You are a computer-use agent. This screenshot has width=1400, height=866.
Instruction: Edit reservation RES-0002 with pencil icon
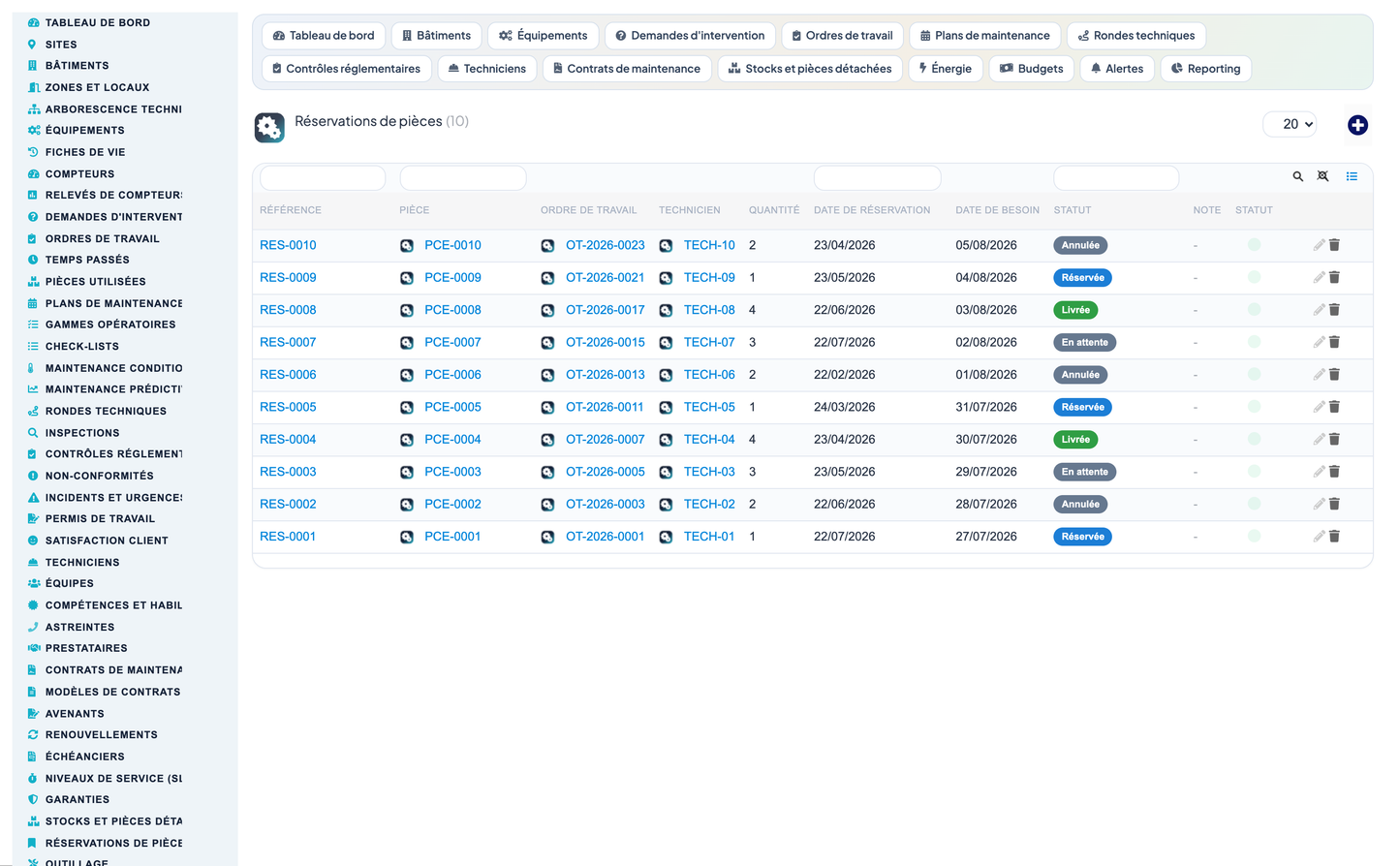(1319, 504)
